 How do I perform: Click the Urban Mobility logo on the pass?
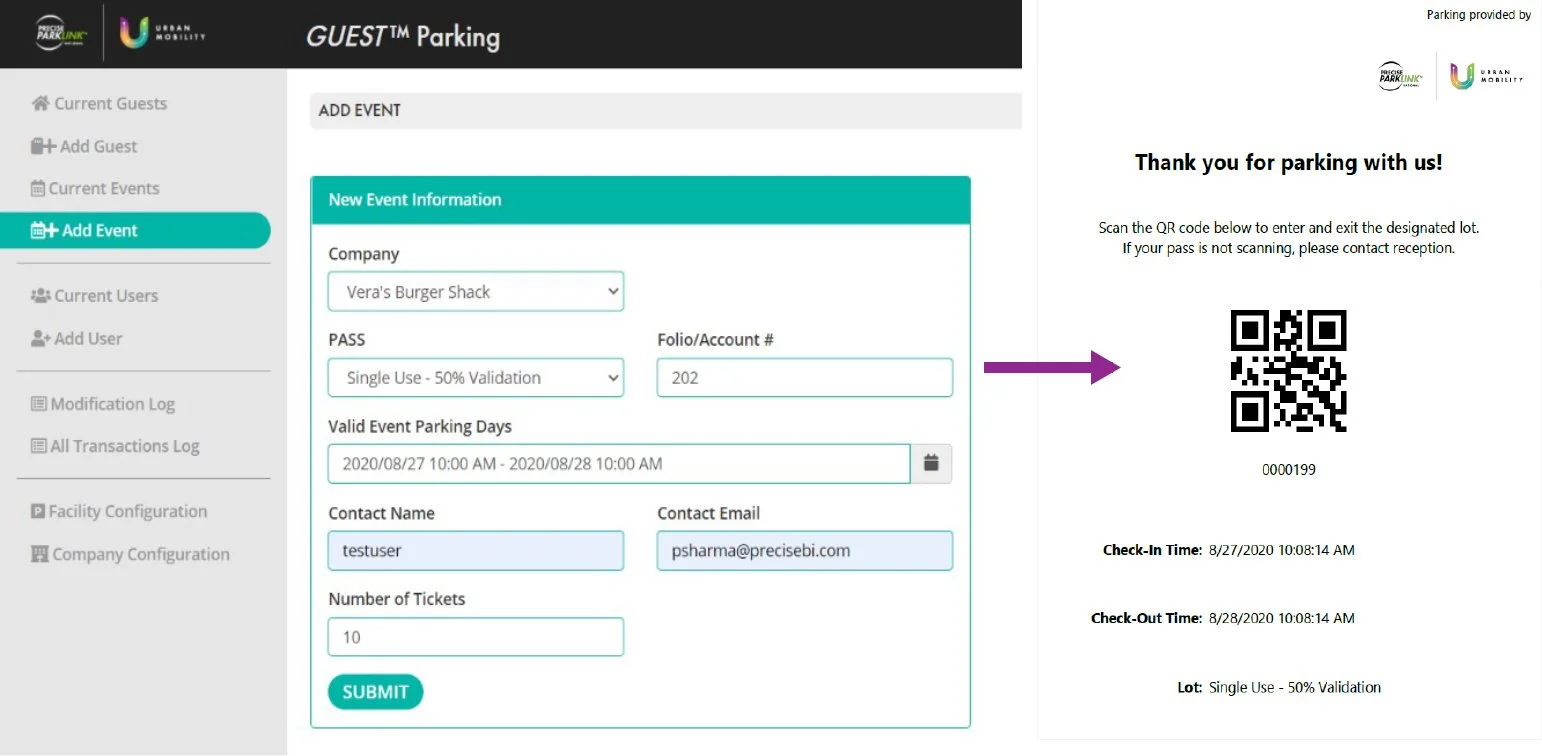[1486, 76]
